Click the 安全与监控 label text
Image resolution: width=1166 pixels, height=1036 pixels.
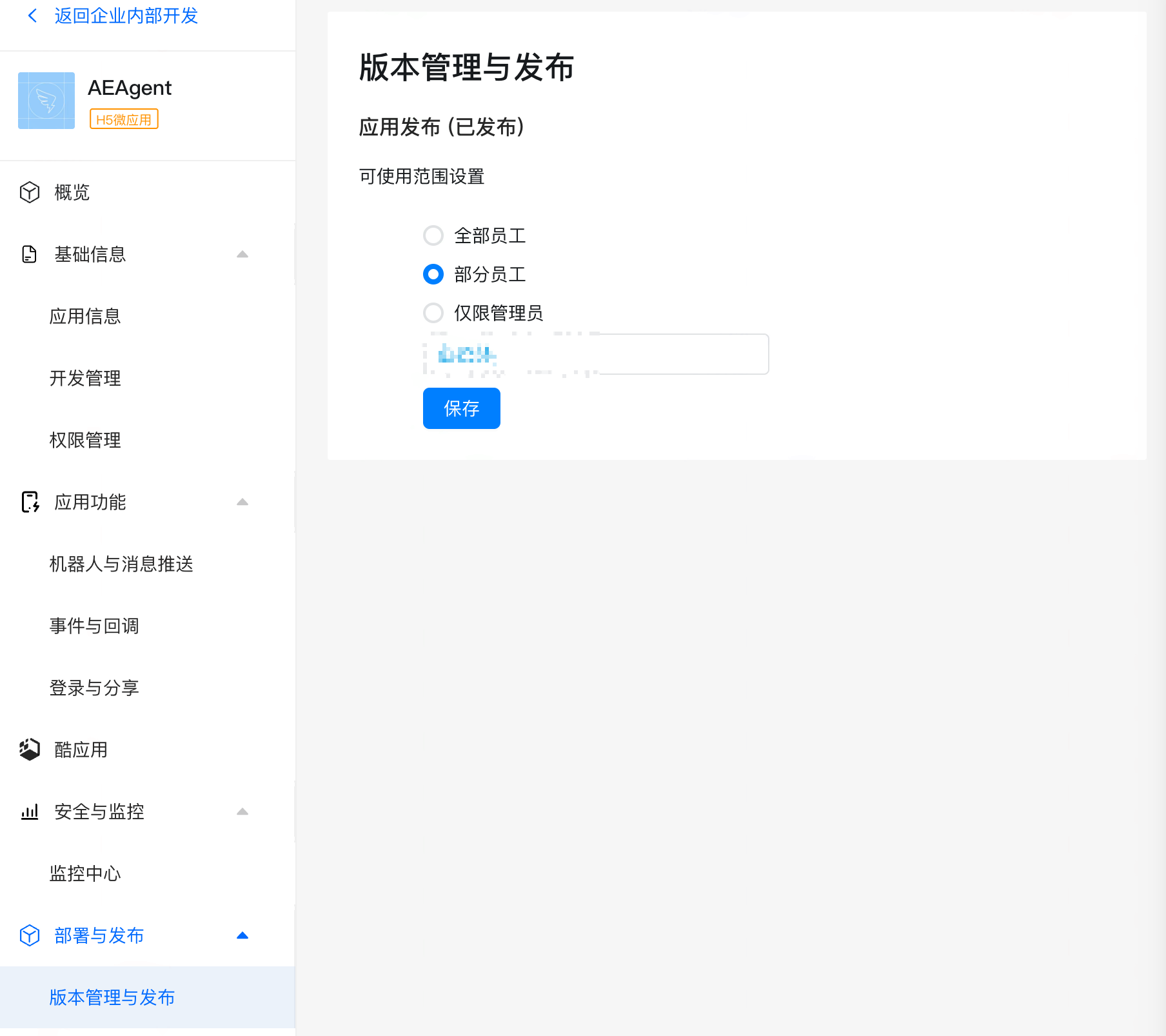pyautogui.click(x=99, y=812)
